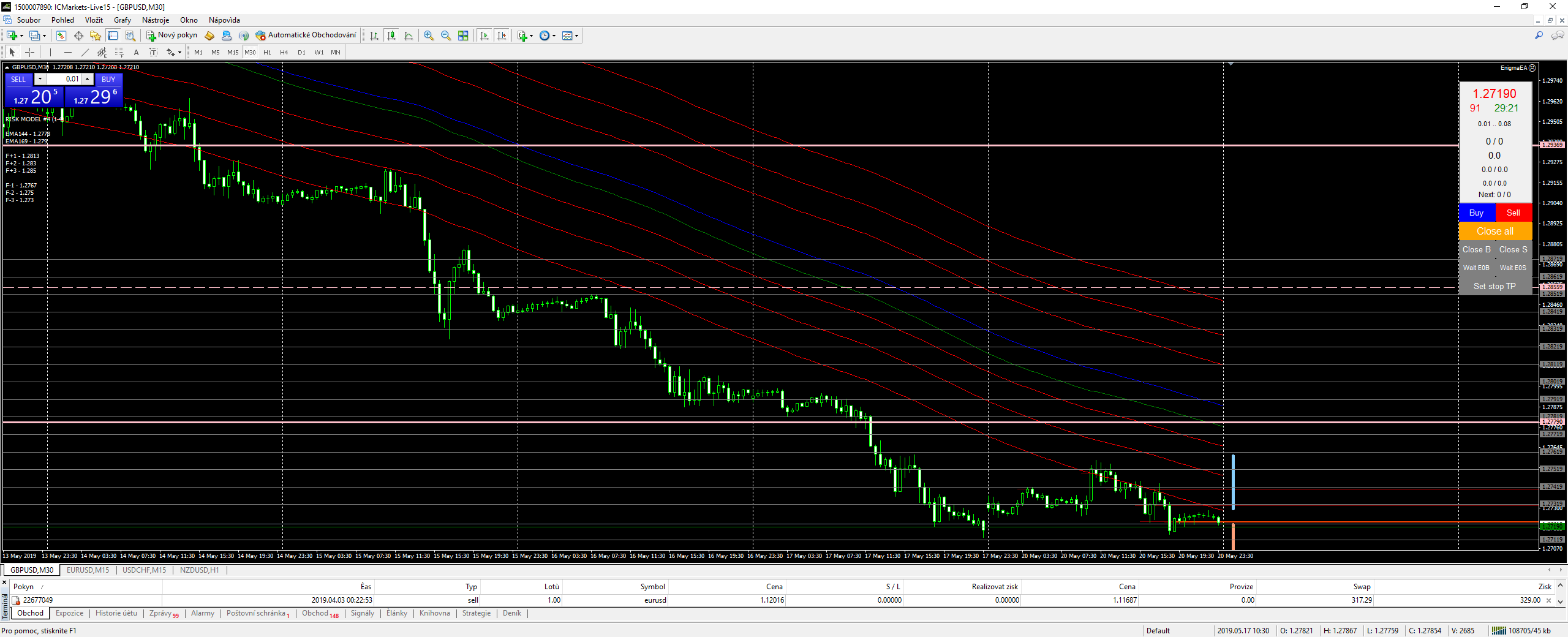Open the Historie účtu terminal tab
The height and width of the screenshot is (637, 1568).
pyautogui.click(x=116, y=613)
